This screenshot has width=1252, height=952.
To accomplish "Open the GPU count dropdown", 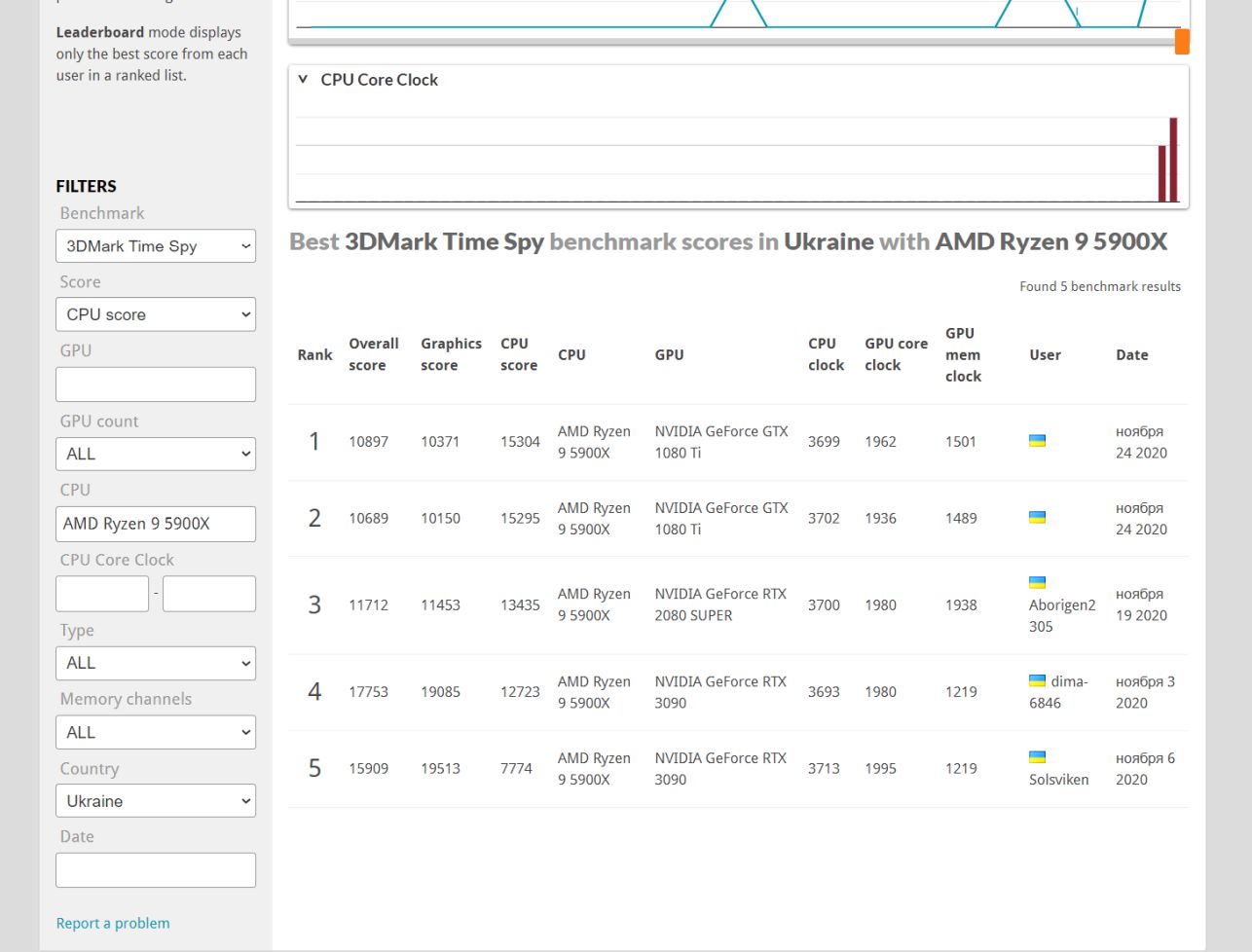I will (156, 454).
